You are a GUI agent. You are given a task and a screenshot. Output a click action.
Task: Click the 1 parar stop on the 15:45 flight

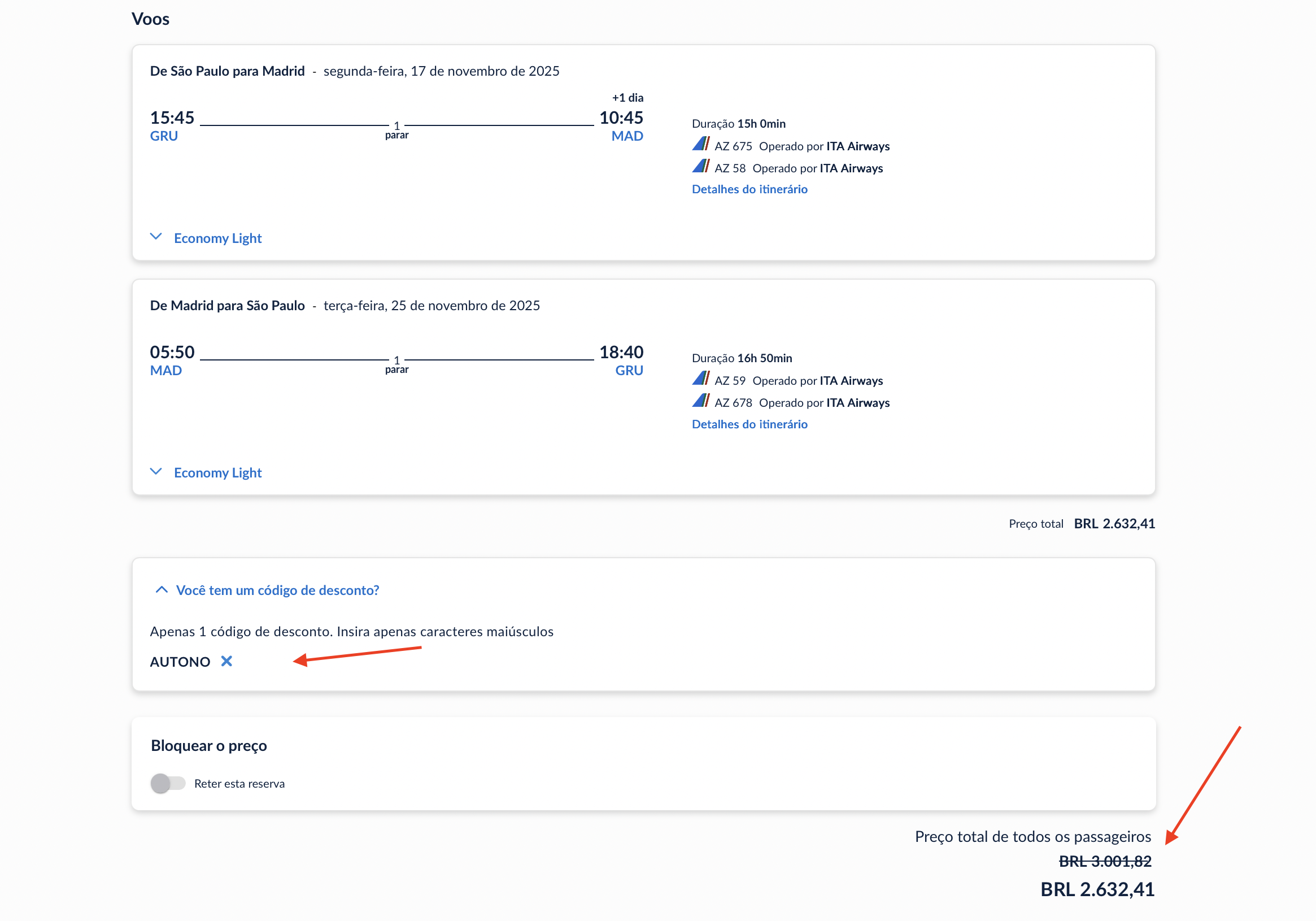(x=396, y=130)
